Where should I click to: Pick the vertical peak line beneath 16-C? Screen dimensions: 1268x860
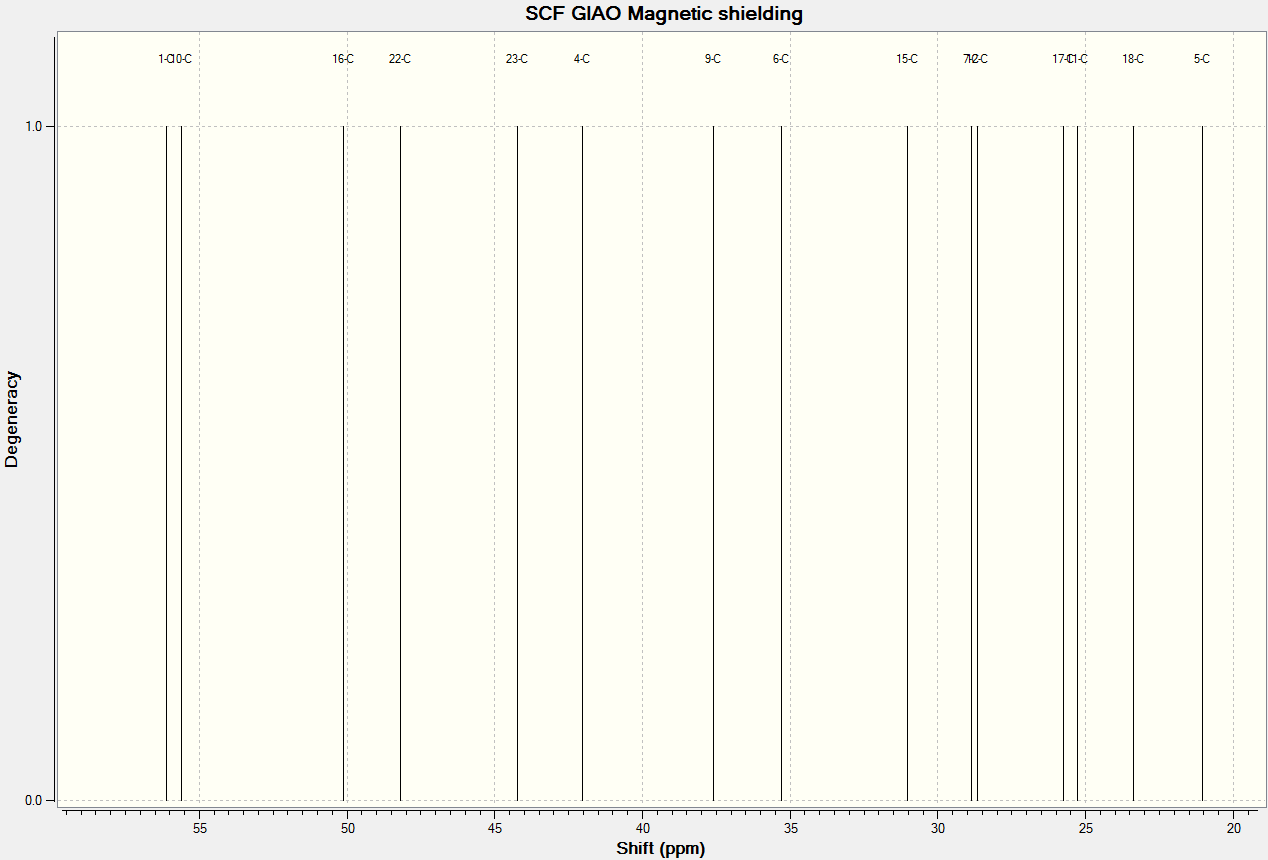[343, 463]
